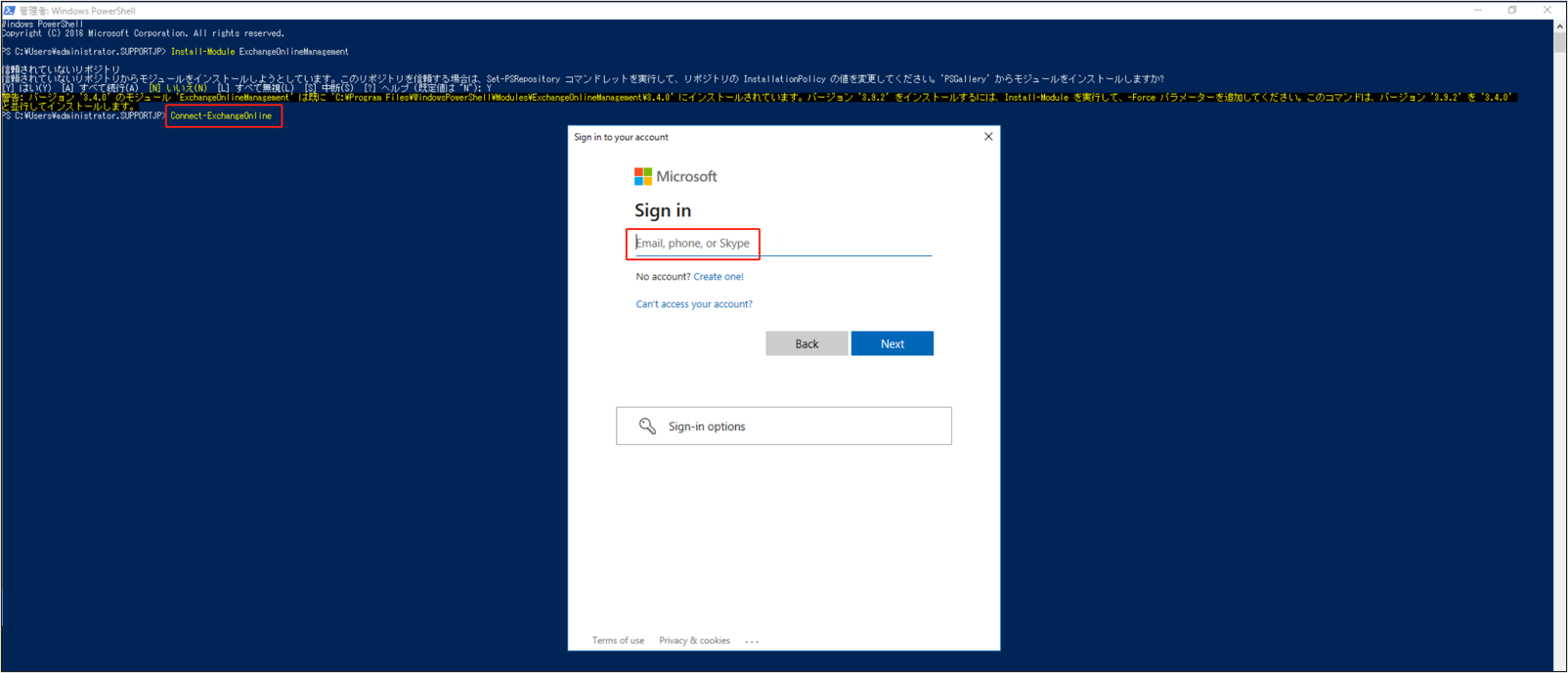Click the PowerShell scrollbar up arrow

coord(1559,26)
